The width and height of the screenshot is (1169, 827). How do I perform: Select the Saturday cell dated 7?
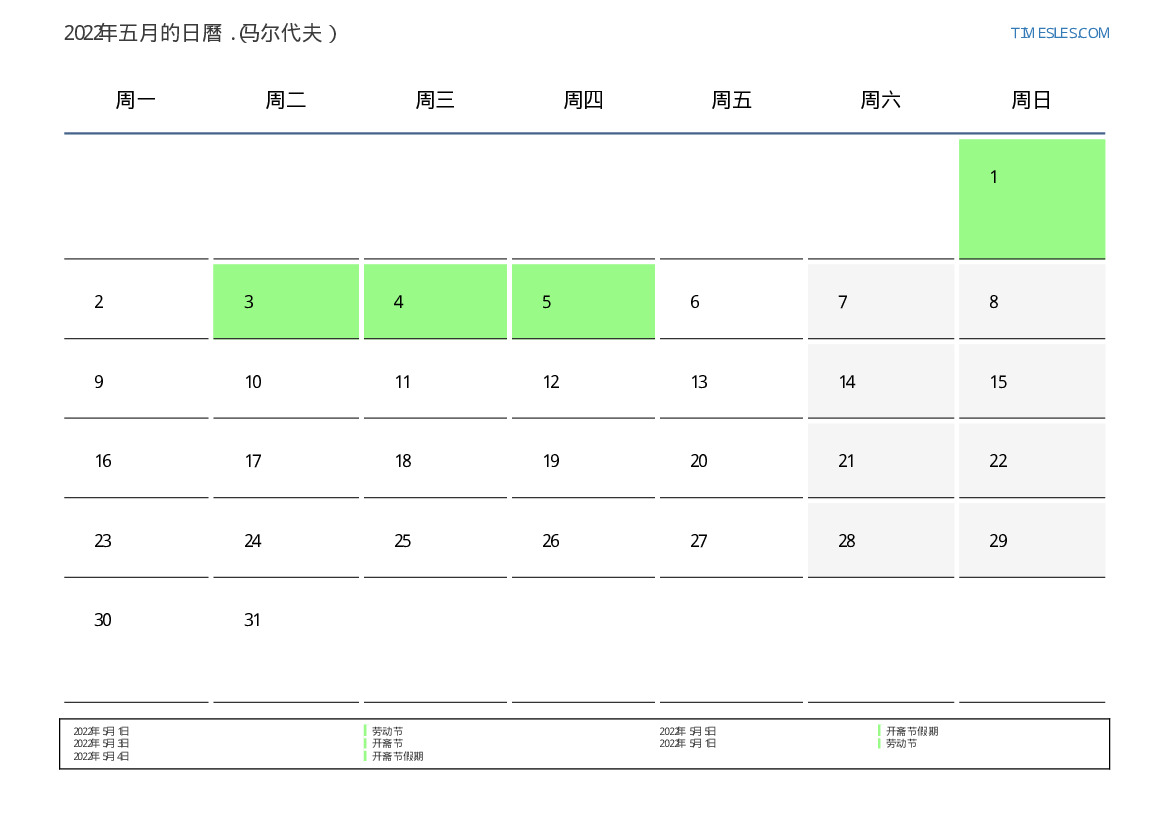pos(880,301)
